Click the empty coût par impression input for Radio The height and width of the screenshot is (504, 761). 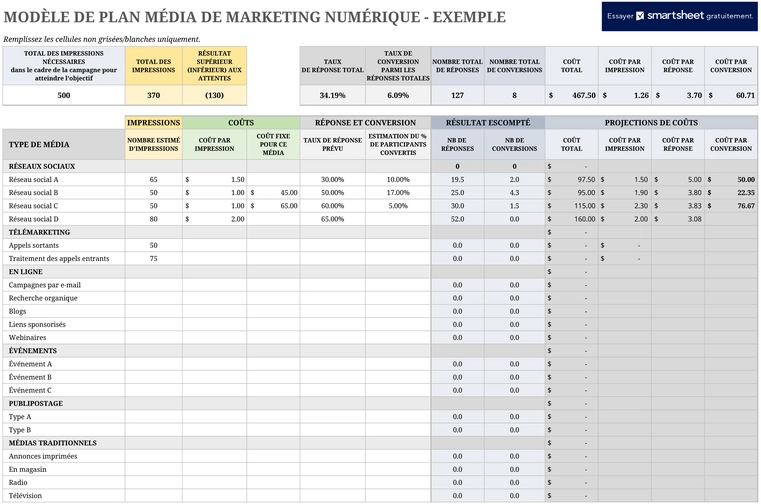click(x=215, y=482)
